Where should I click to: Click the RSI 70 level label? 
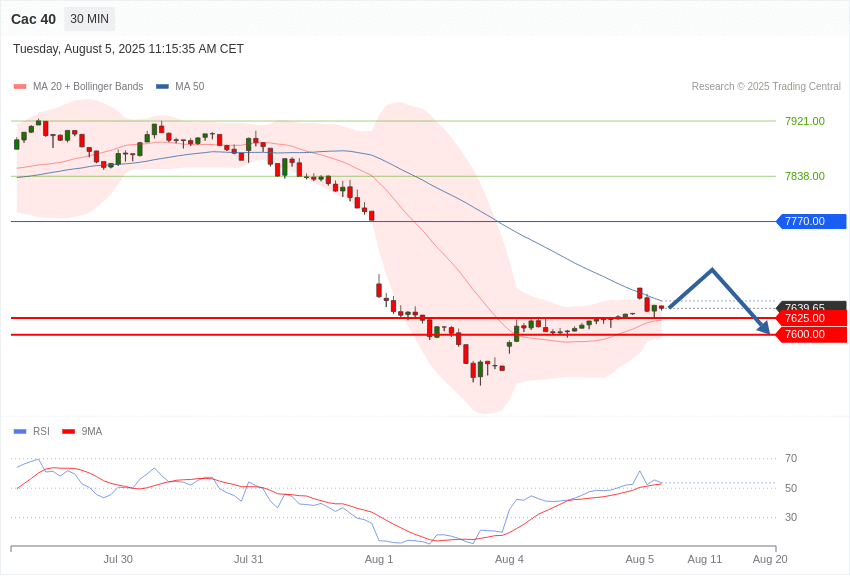click(x=791, y=459)
